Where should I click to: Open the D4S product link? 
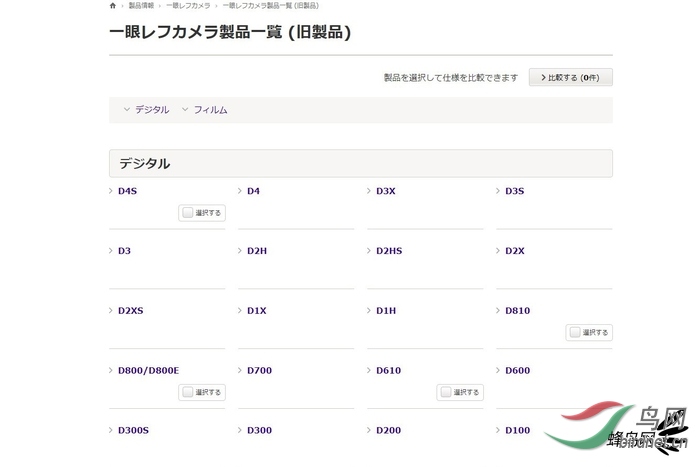(x=127, y=191)
